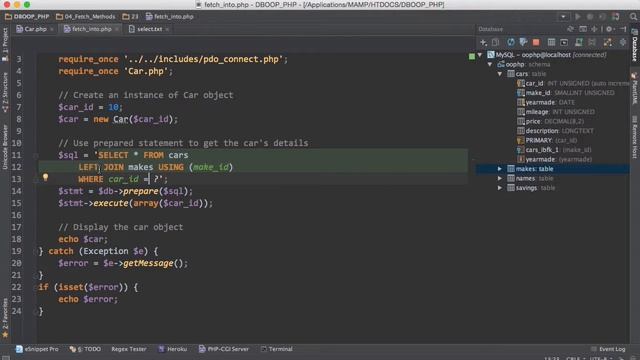Viewport: 640px width, 360px height.
Task: Expand the makes table node
Action: [500, 169]
